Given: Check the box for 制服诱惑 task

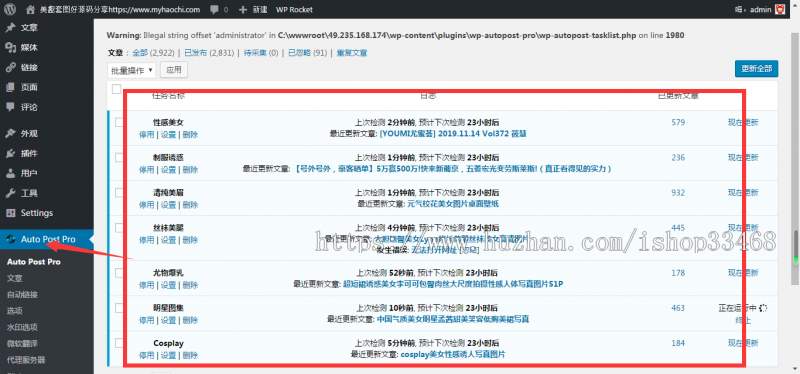Looking at the screenshot, I should [119, 158].
